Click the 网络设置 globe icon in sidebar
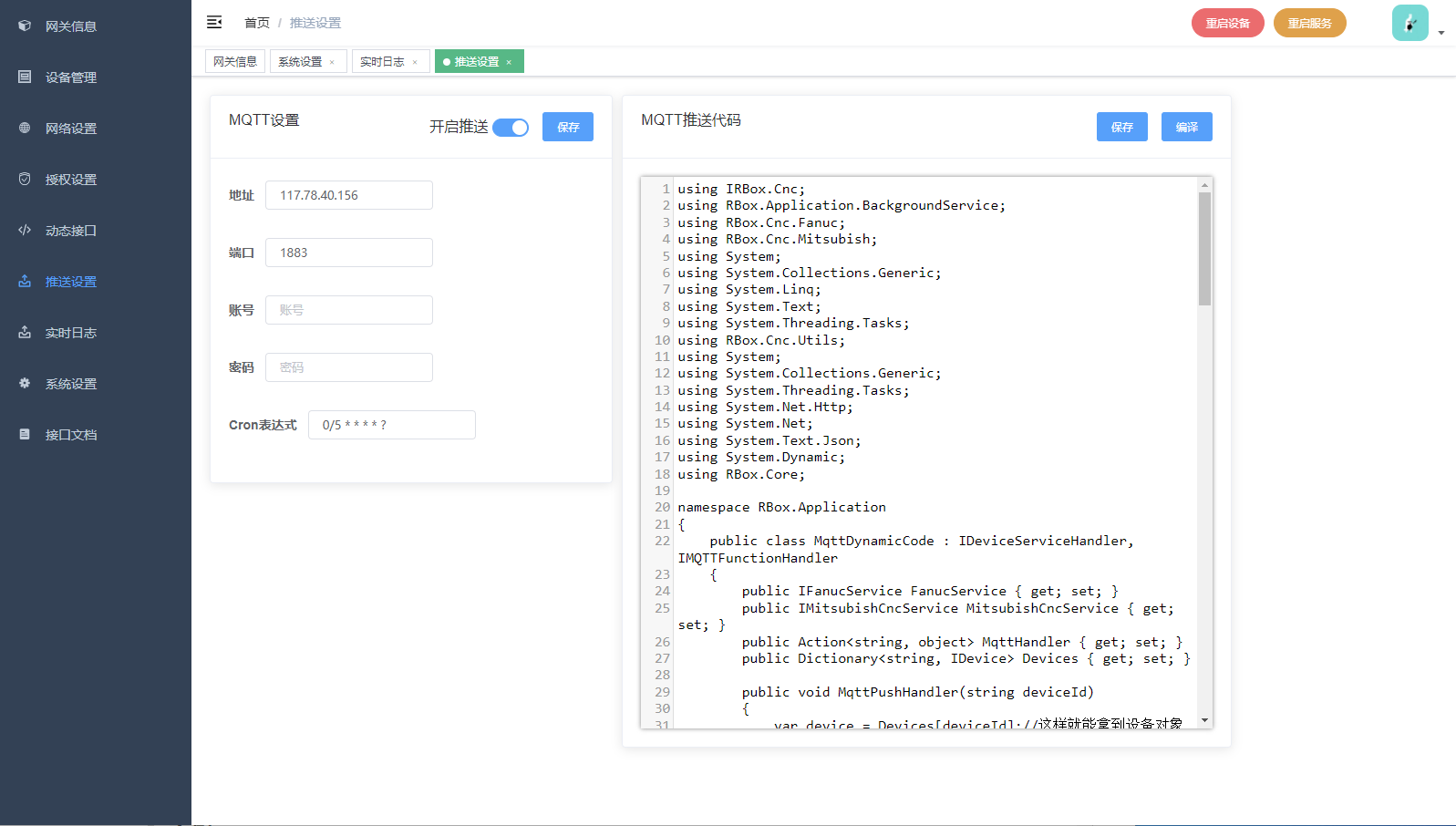This screenshot has height=826, width=1456. (x=25, y=129)
